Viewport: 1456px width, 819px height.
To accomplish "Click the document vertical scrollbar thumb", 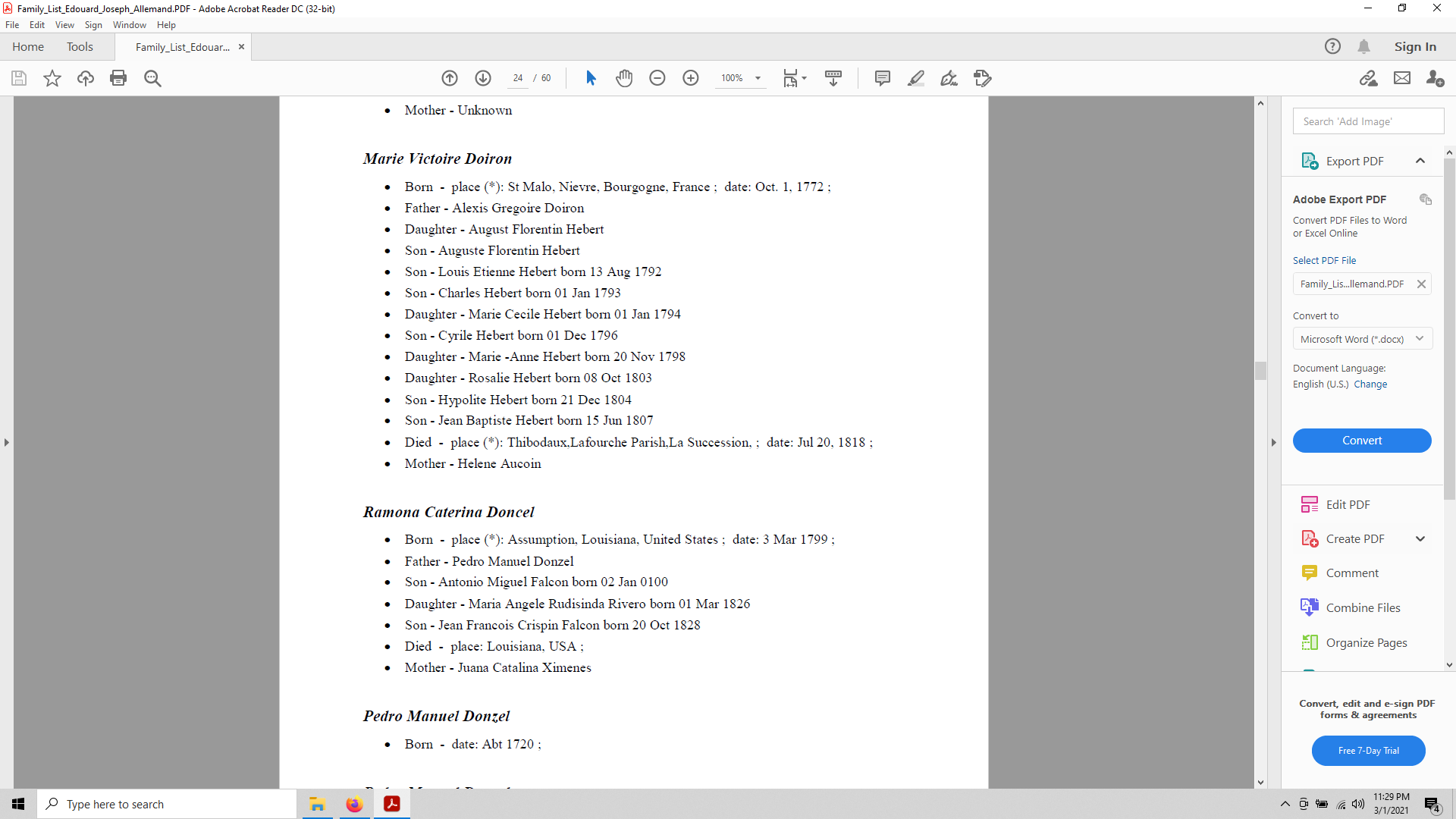I will pyautogui.click(x=1260, y=371).
